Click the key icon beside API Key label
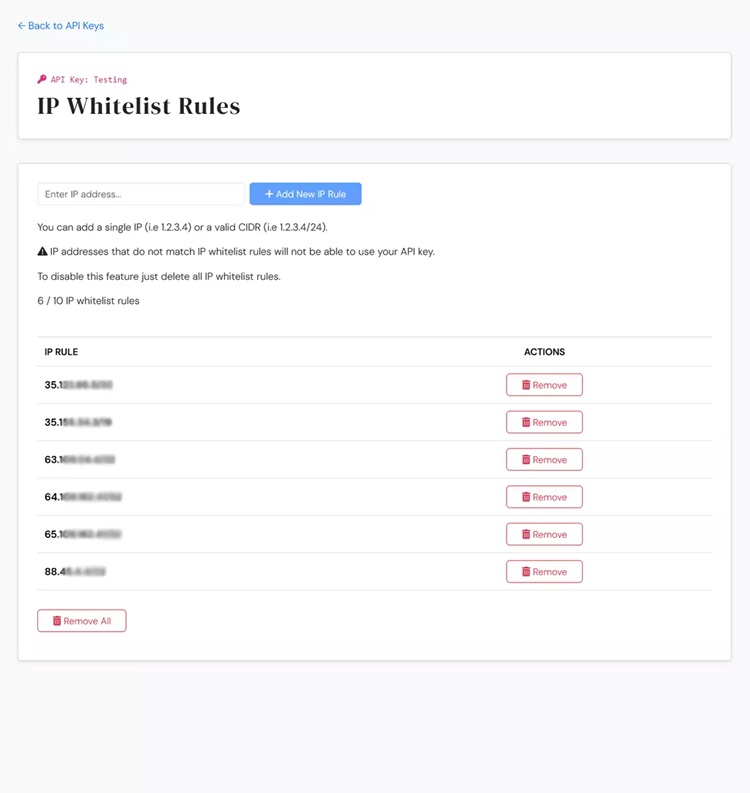This screenshot has height=793, width=750. [x=42, y=79]
